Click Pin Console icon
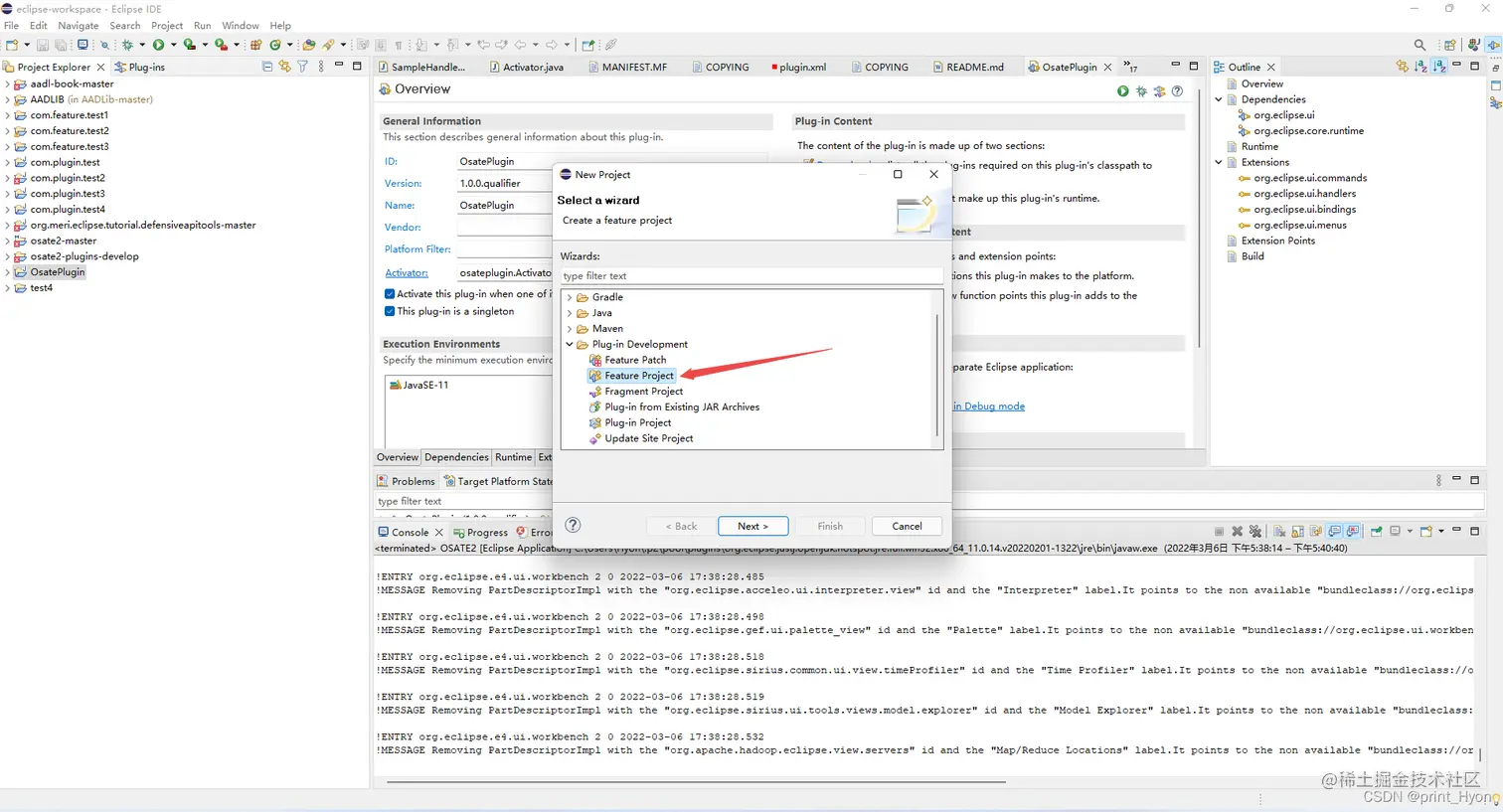Viewport: 1503px width, 812px height. (x=1377, y=532)
